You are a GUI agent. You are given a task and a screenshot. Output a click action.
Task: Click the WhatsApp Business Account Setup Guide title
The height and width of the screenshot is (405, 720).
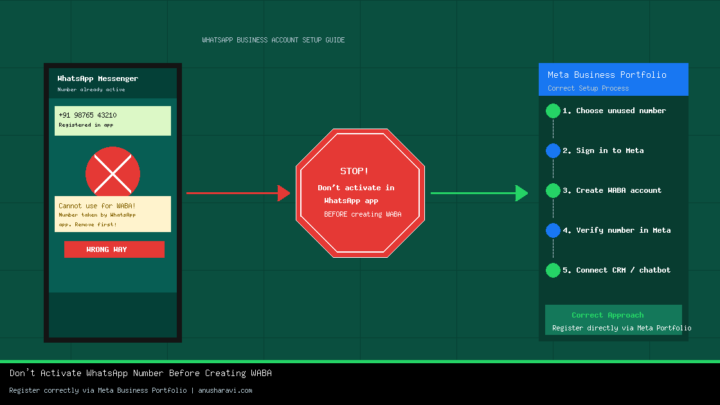click(273, 40)
